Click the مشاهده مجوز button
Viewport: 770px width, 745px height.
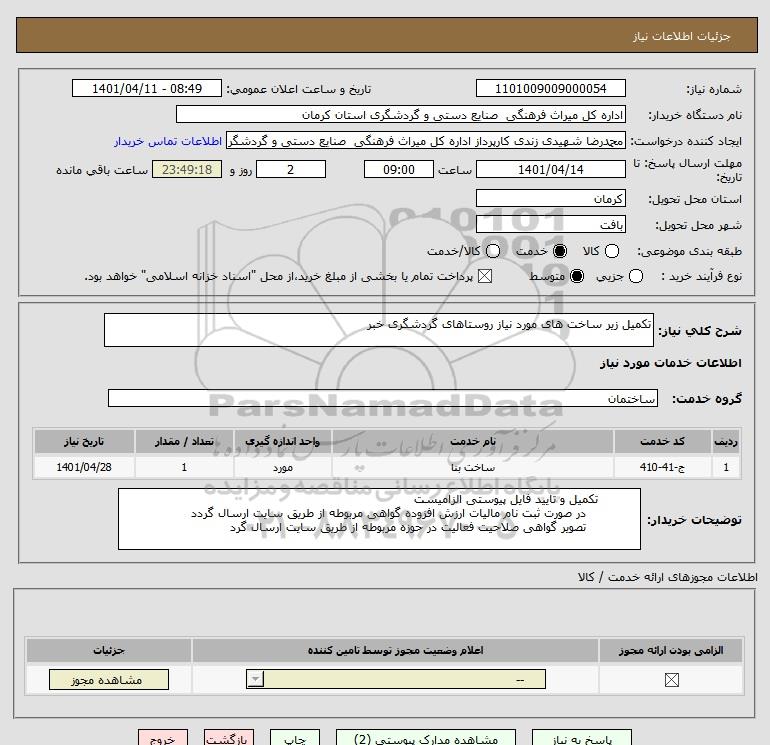pos(109,680)
